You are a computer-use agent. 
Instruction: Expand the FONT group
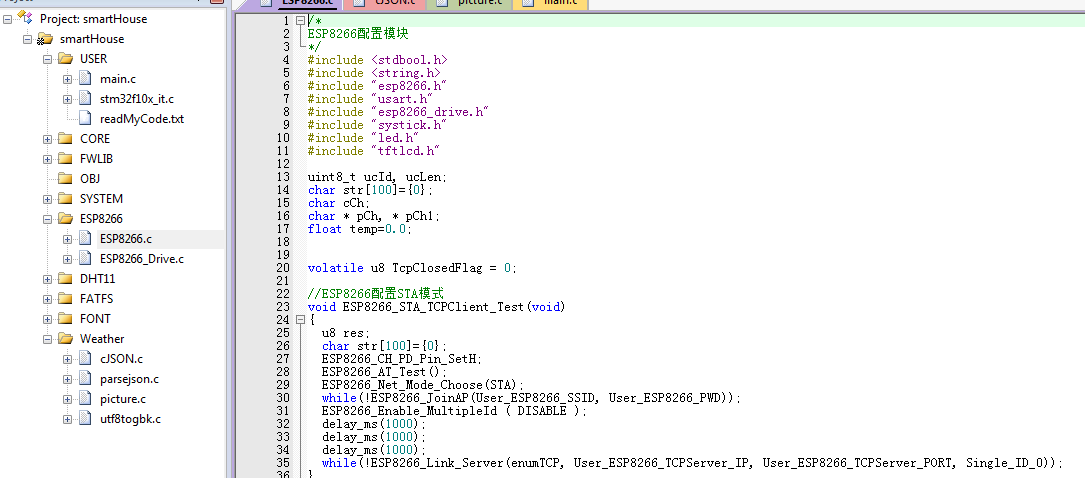pyautogui.click(x=48, y=319)
